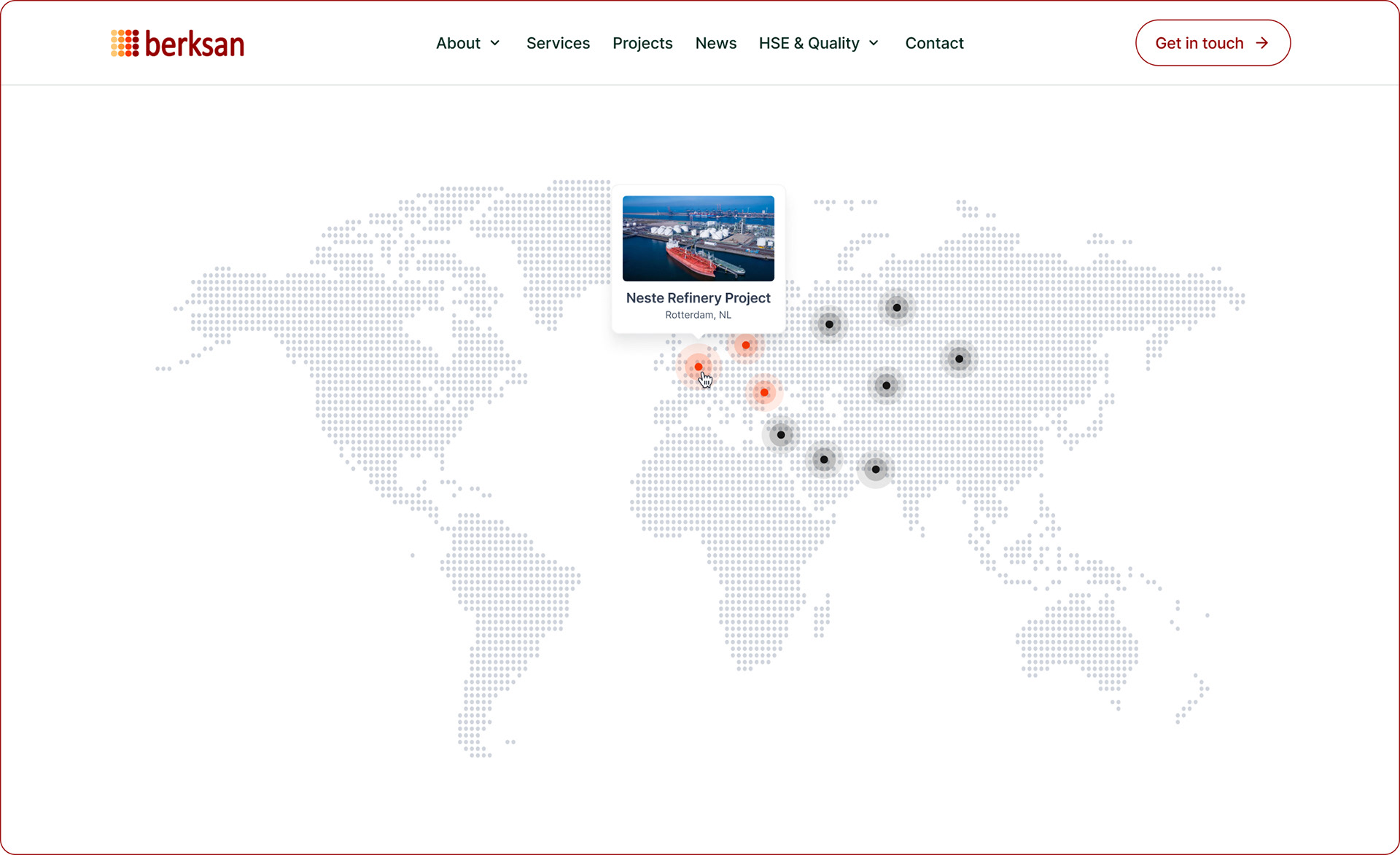Viewport: 1400px width, 855px height.
Task: Select the easternmost black map marker
Action: (959, 359)
